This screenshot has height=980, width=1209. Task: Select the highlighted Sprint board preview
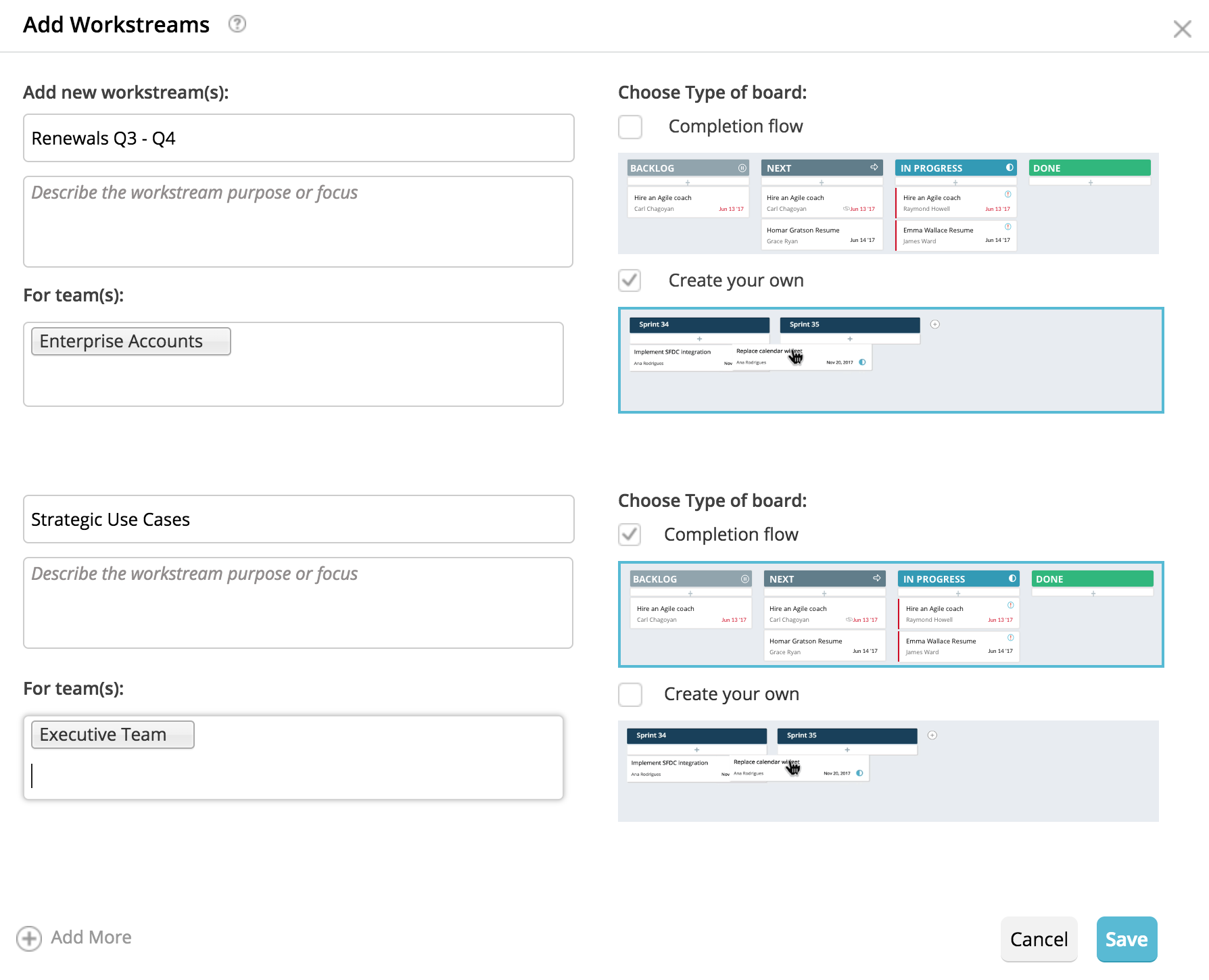pyautogui.click(x=891, y=360)
